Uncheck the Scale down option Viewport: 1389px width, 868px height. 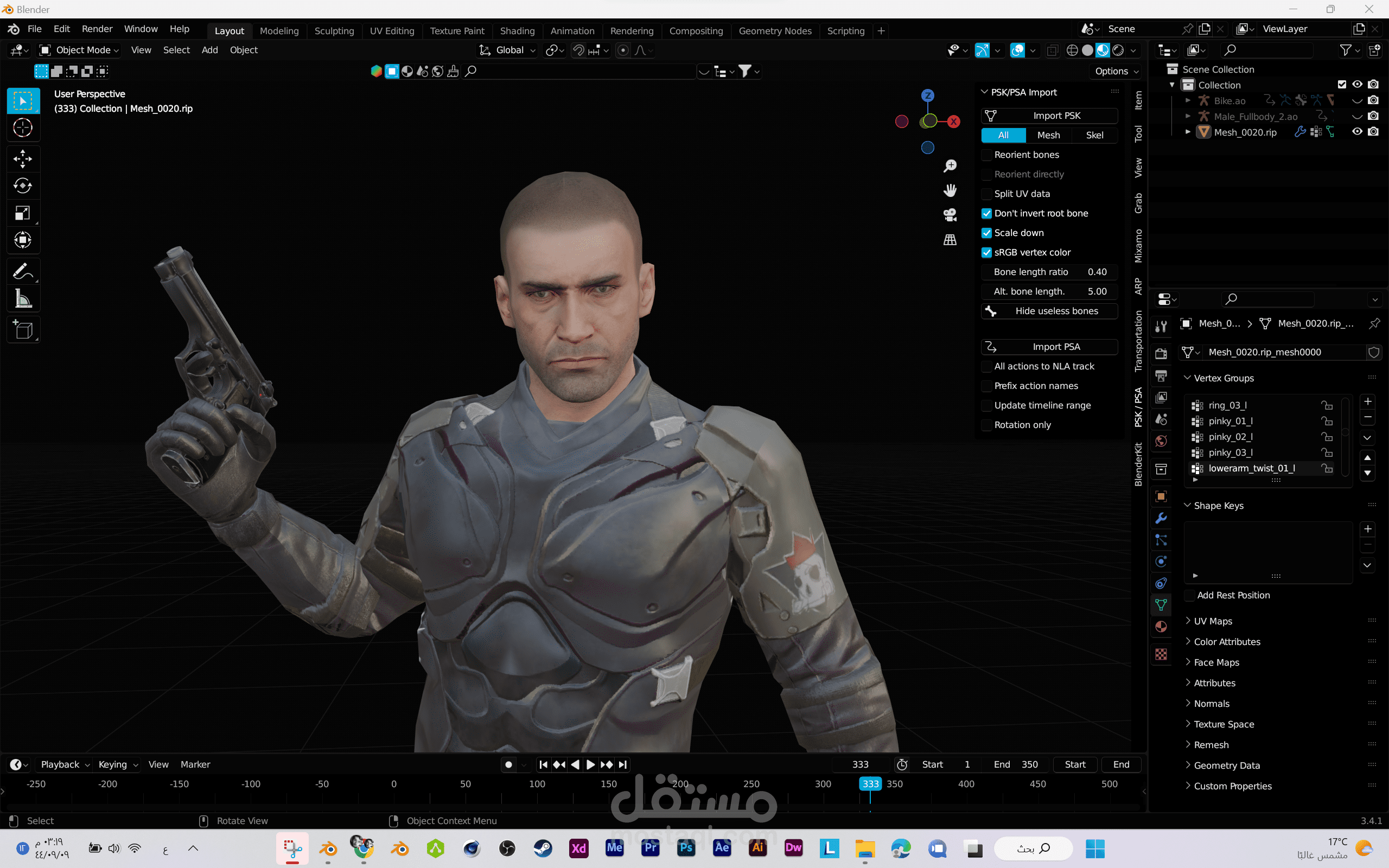tap(986, 233)
